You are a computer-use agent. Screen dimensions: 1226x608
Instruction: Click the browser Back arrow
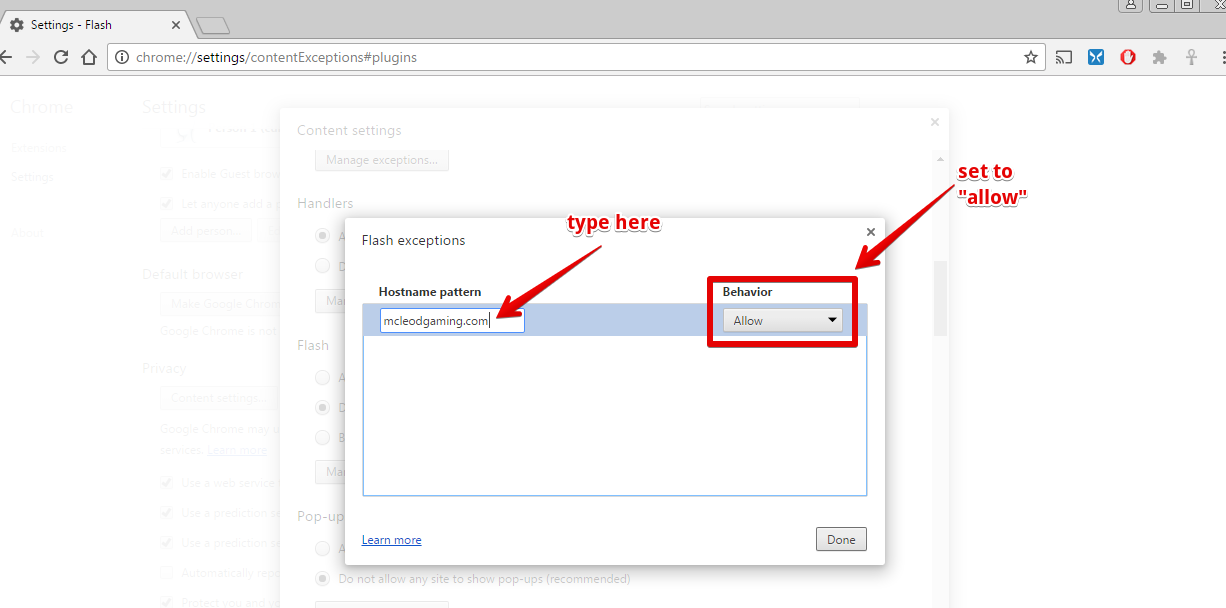point(6,57)
